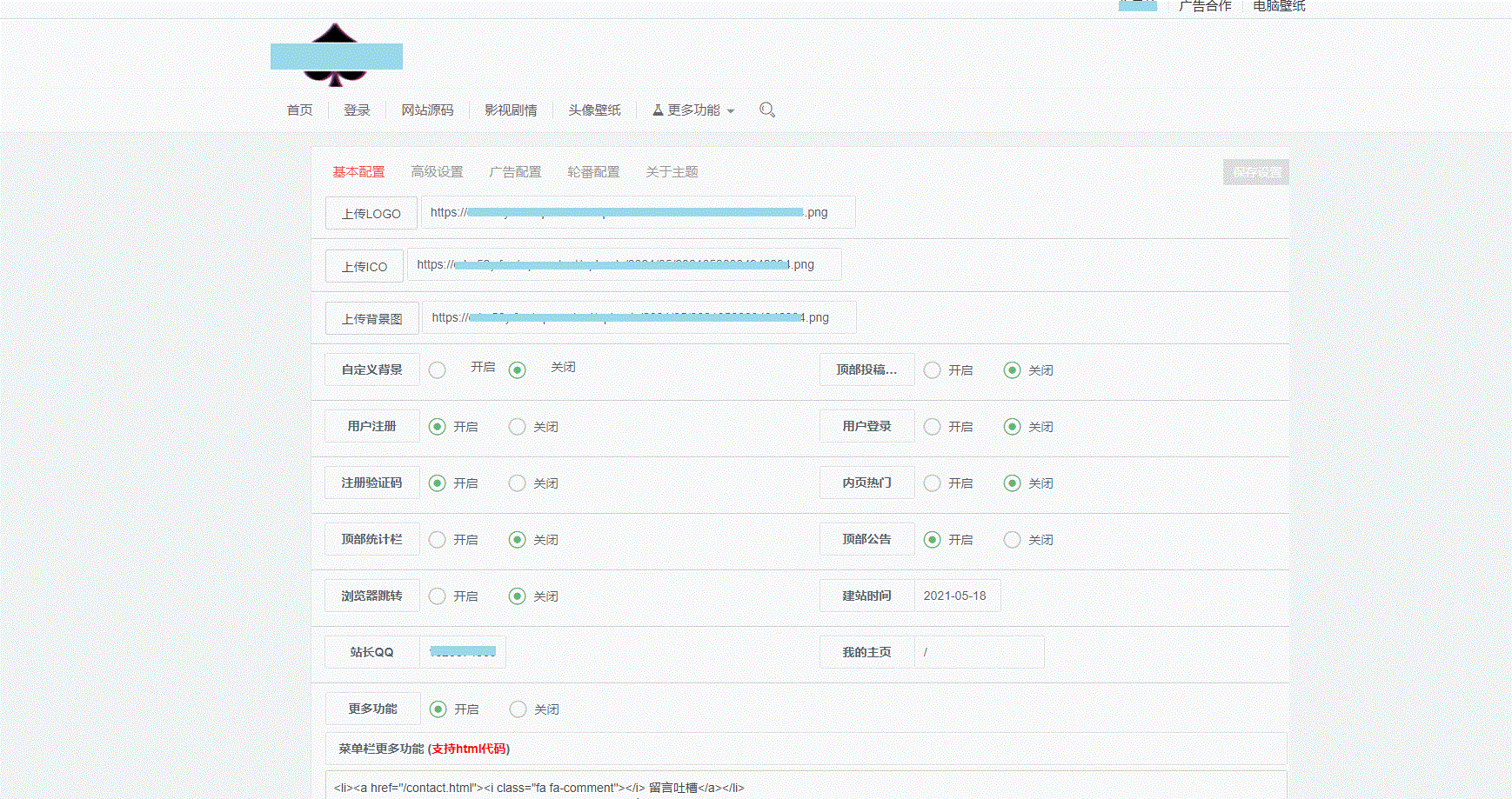Disable 顶部公告 with the 关闭 radio
Image resolution: width=1512 pixels, height=799 pixels.
point(1013,540)
